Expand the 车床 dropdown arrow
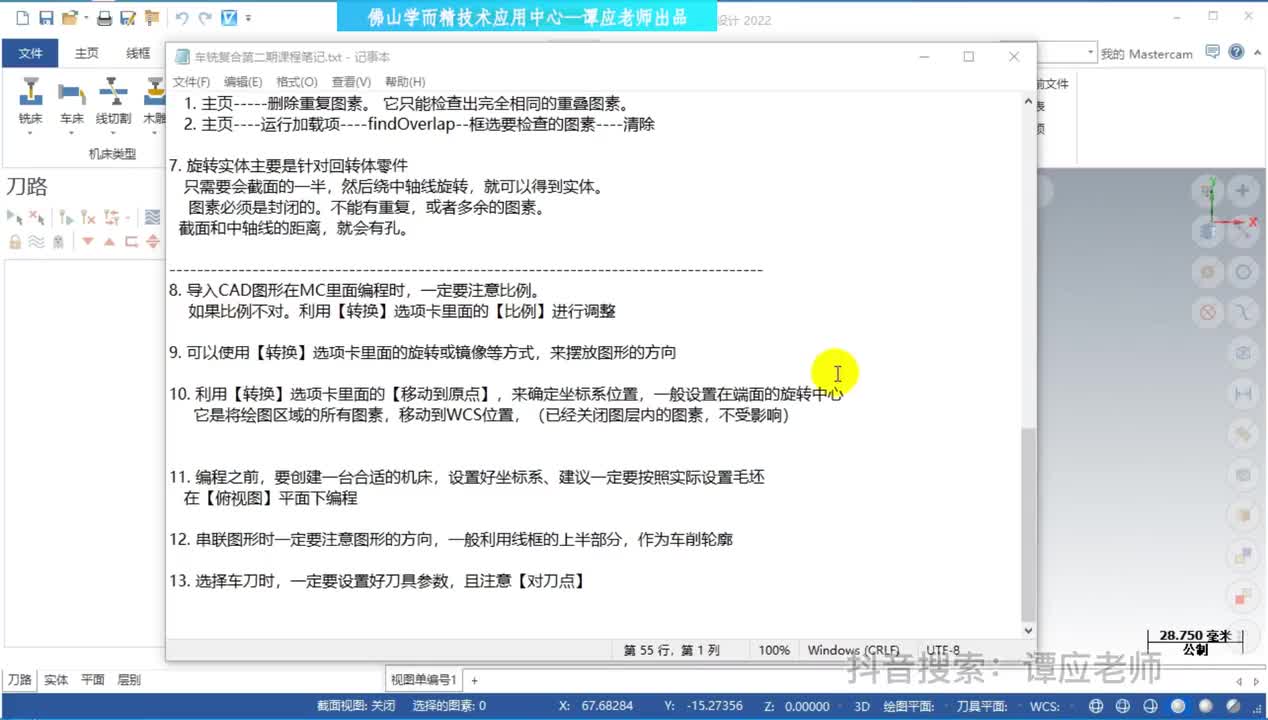Viewport: 1268px width, 720px height. tap(71, 132)
